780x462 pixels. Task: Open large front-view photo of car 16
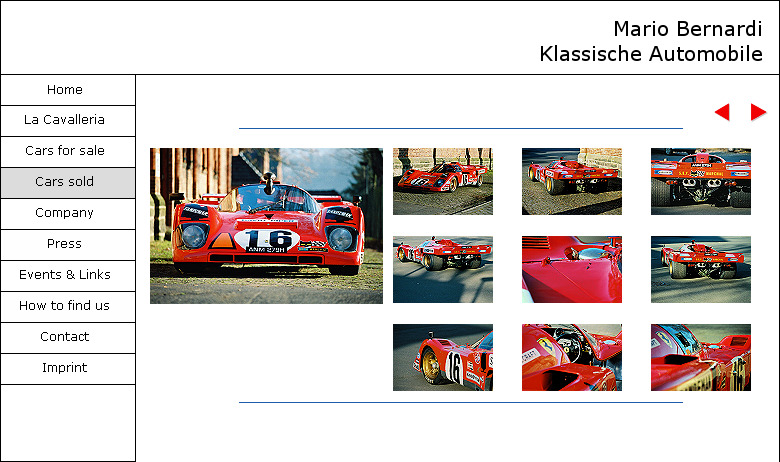pyautogui.click(x=266, y=226)
